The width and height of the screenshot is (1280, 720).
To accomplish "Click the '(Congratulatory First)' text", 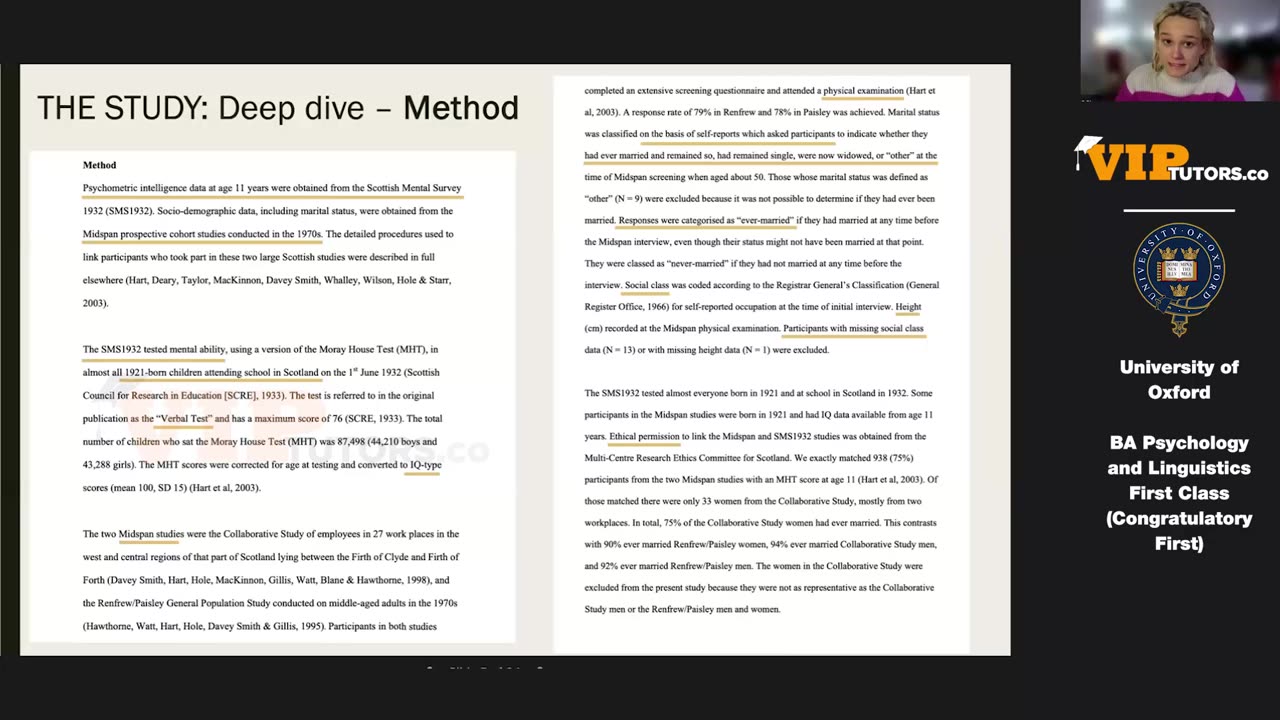I will tap(1179, 531).
